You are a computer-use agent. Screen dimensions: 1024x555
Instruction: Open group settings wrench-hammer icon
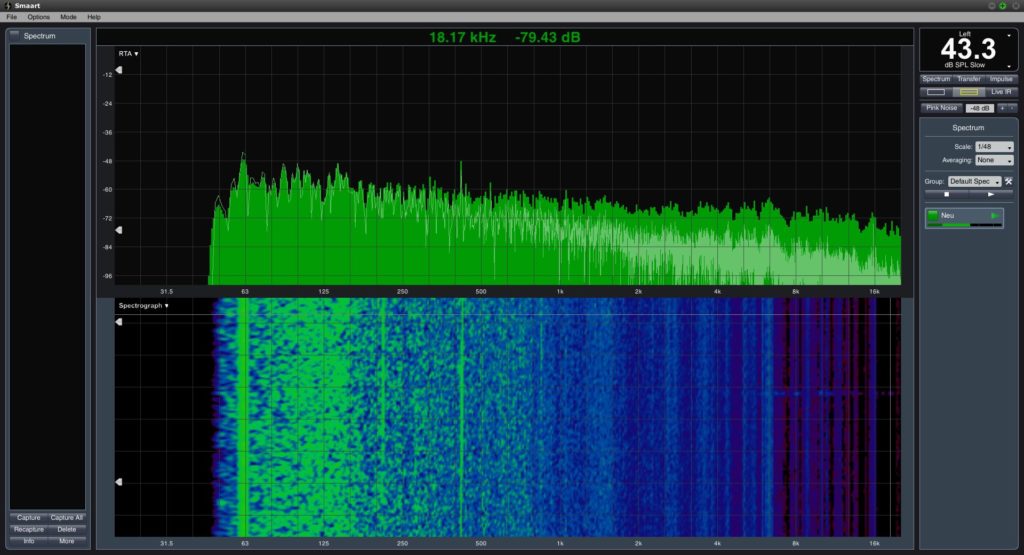(1009, 182)
